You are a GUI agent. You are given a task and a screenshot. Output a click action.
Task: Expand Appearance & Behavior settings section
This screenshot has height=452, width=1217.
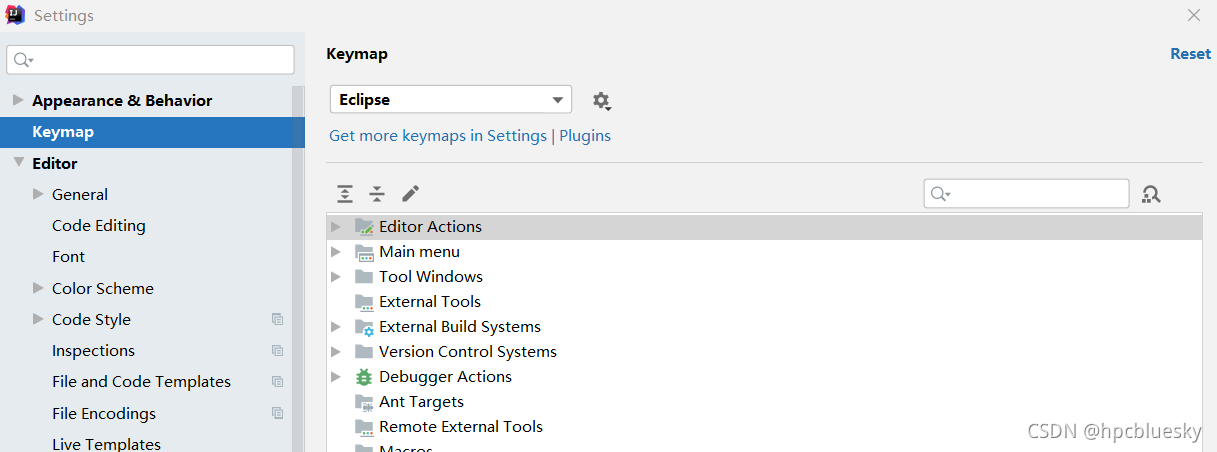[x=18, y=100]
